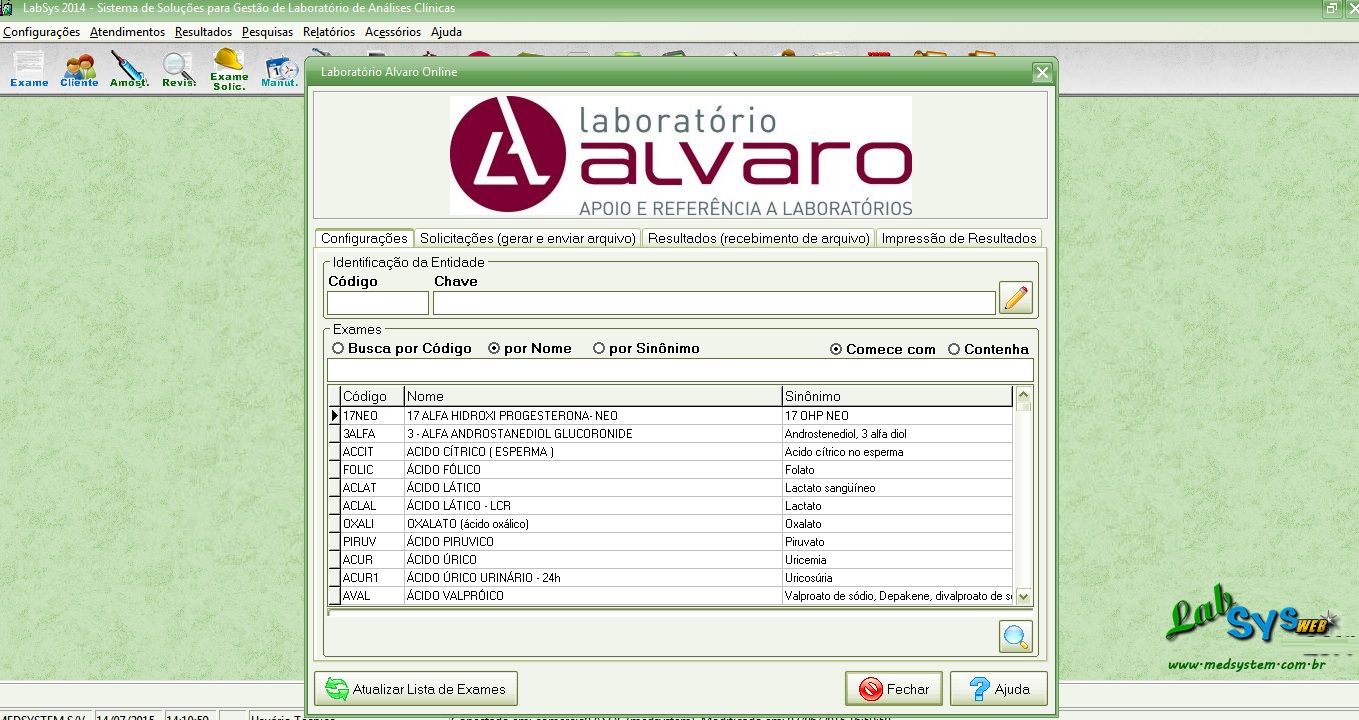Click synonym cell Piruvato
Image resolution: width=1359 pixels, height=720 pixels.
(x=897, y=542)
